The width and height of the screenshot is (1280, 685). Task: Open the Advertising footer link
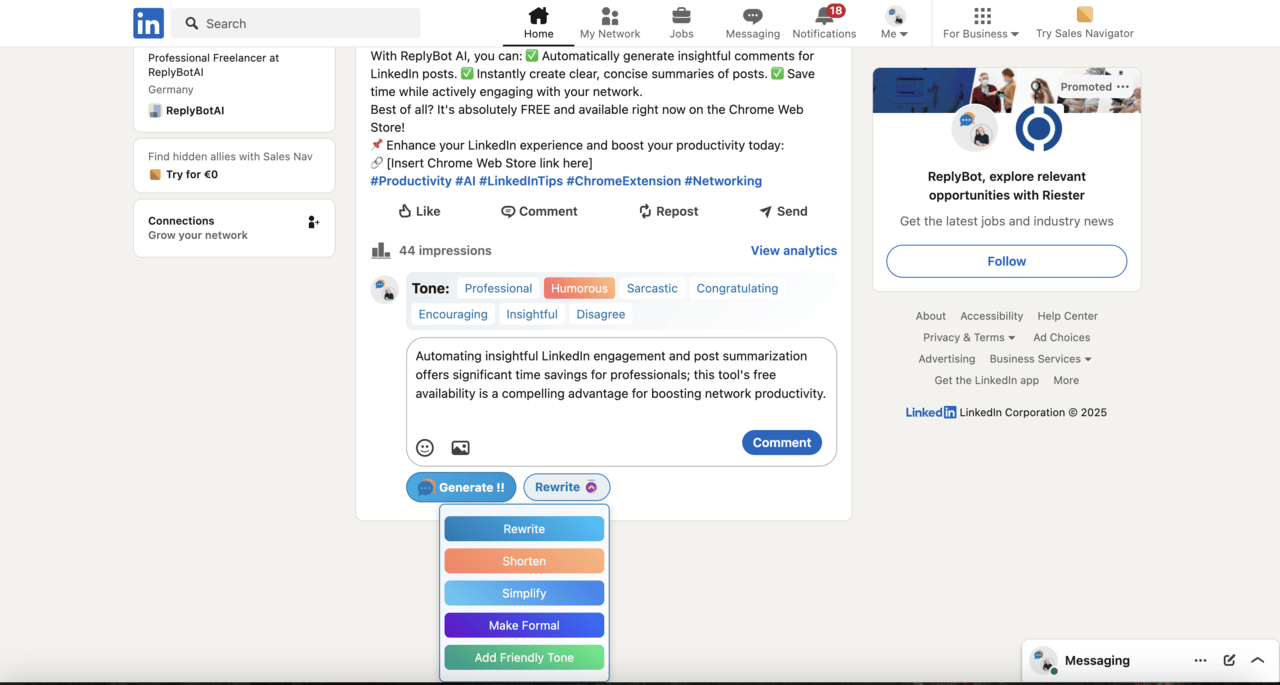click(x=947, y=359)
